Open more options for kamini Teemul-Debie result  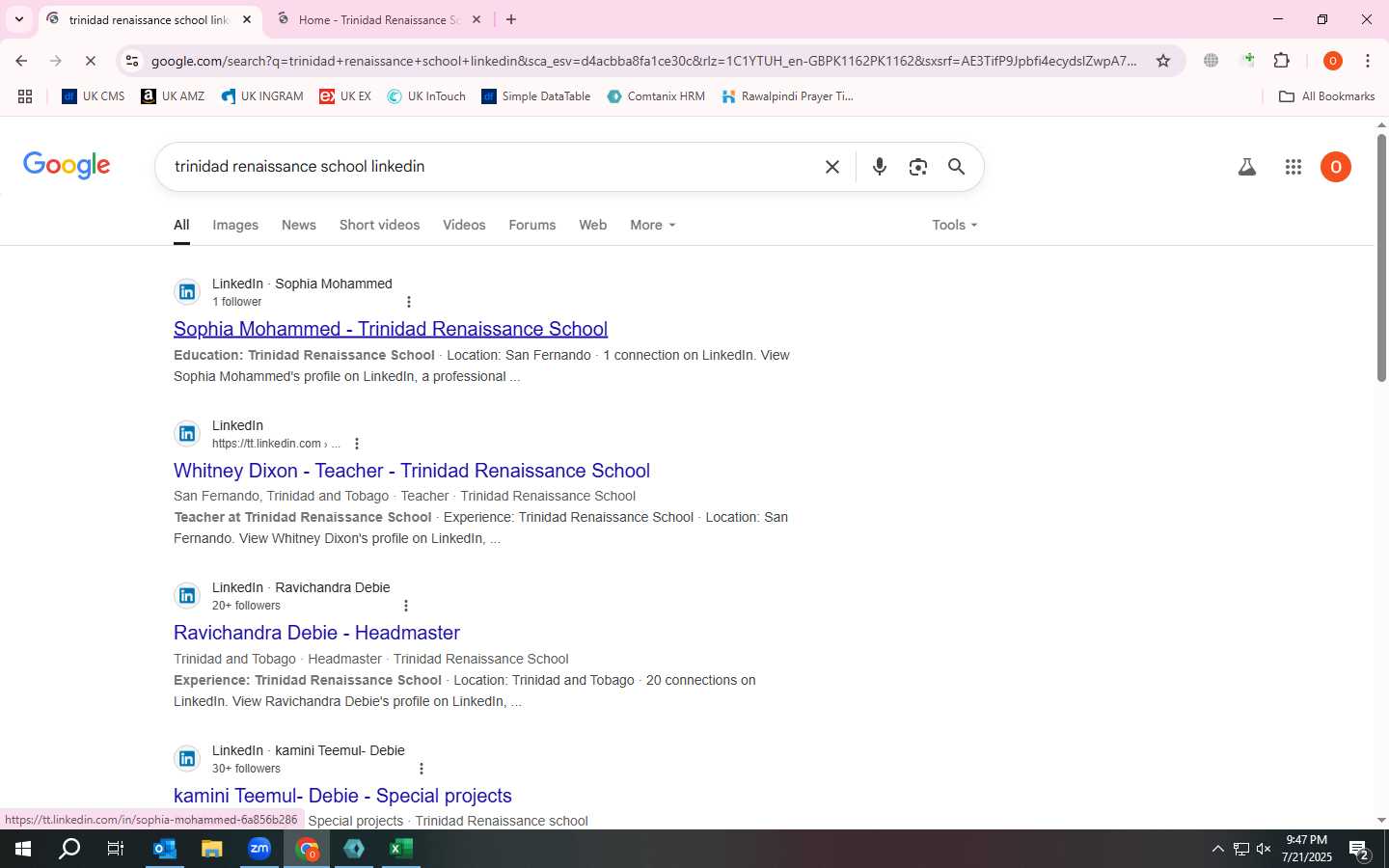(422, 769)
